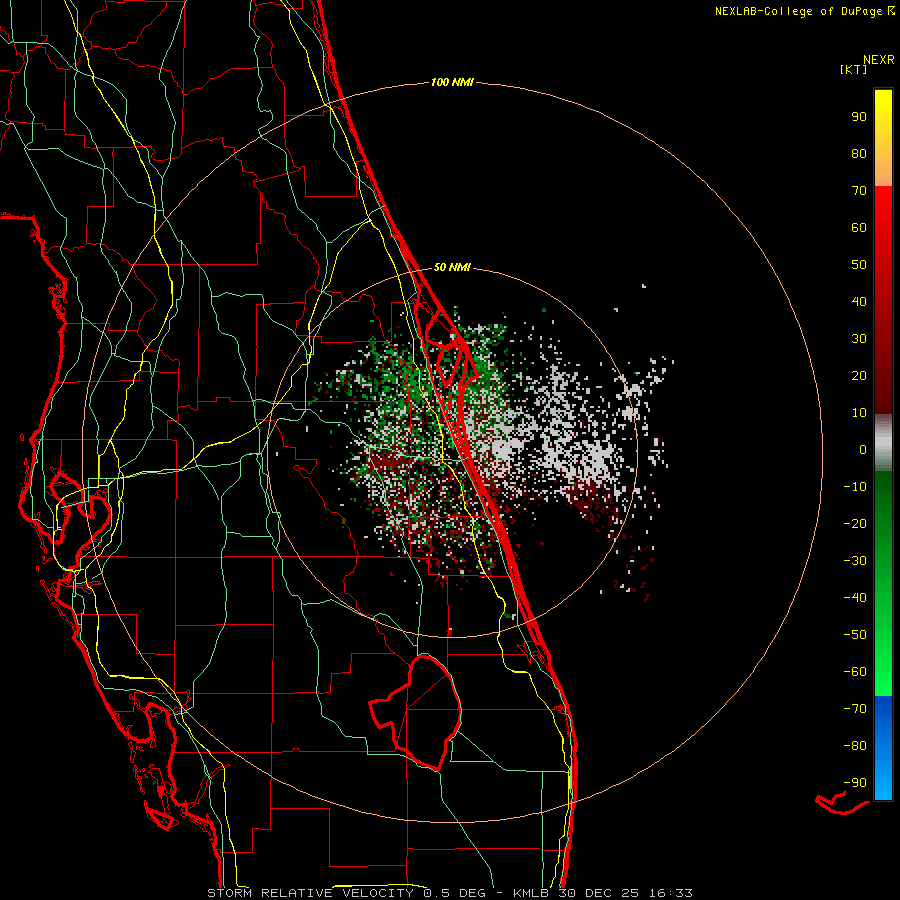
Task: Click the [KT] units label
Action: pos(854,69)
